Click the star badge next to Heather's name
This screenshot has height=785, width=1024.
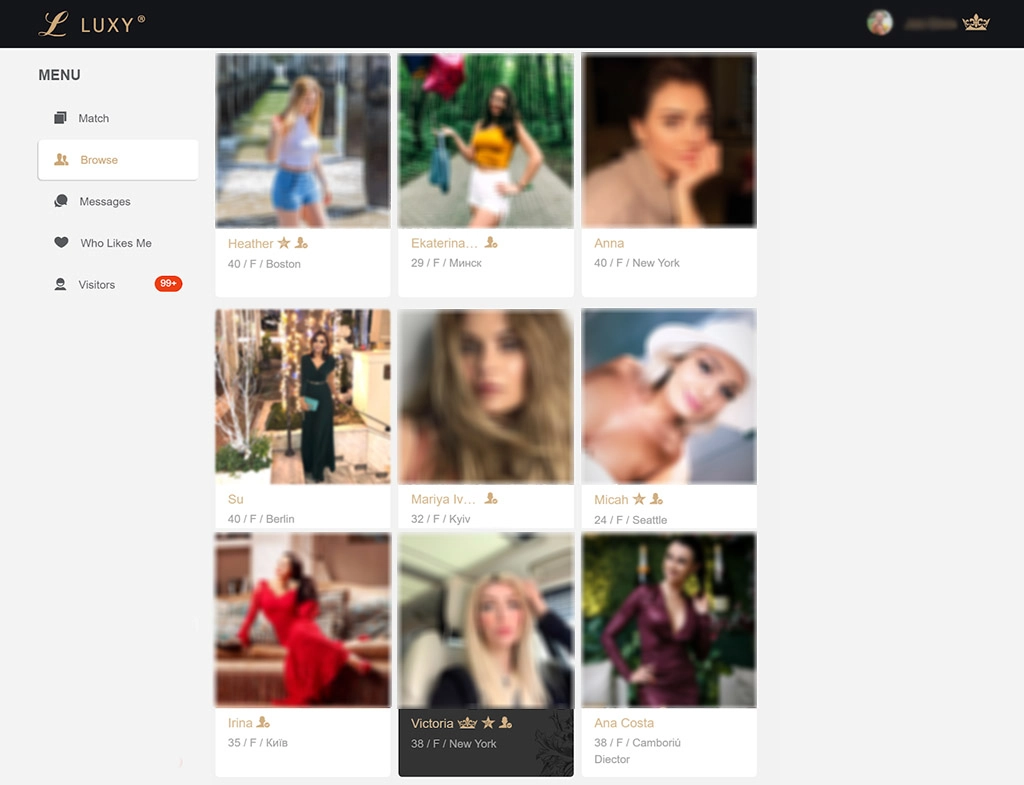coord(283,243)
